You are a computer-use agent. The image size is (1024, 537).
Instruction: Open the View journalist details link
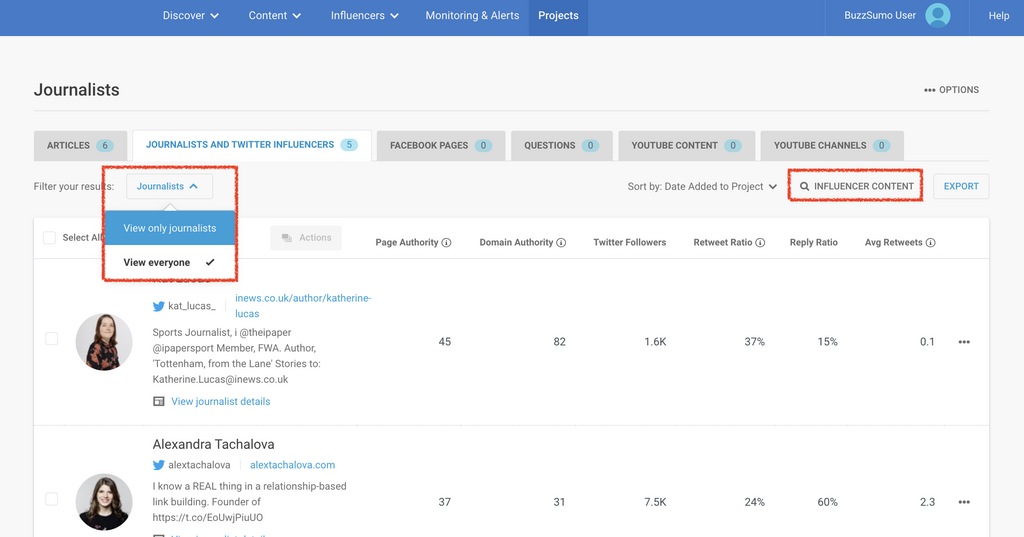[220, 402]
